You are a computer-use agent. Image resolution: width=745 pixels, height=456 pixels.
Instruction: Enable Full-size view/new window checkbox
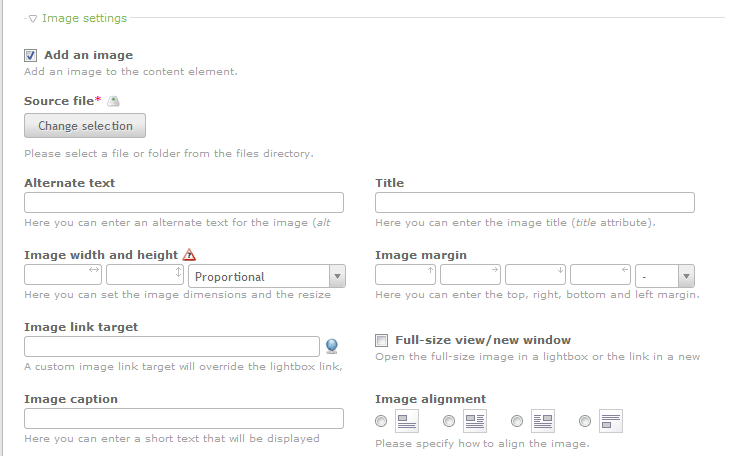[x=382, y=340]
